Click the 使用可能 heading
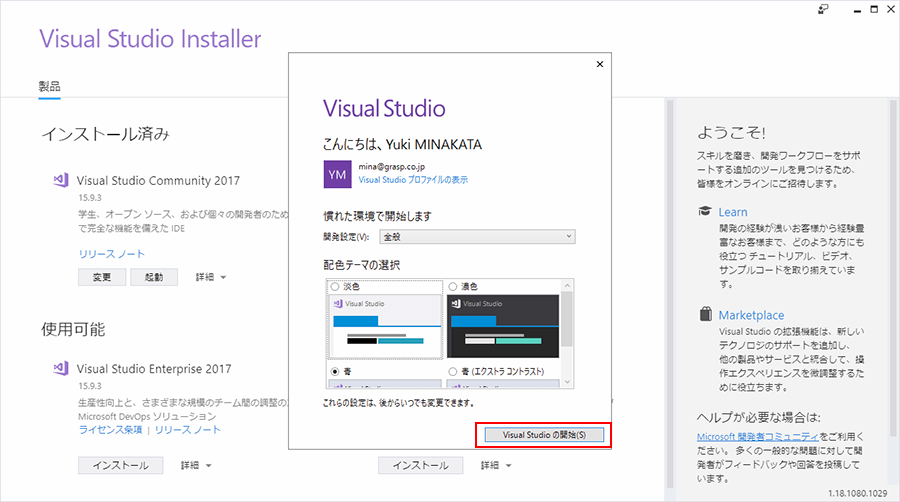Image resolution: width=900 pixels, height=502 pixels. (73, 329)
